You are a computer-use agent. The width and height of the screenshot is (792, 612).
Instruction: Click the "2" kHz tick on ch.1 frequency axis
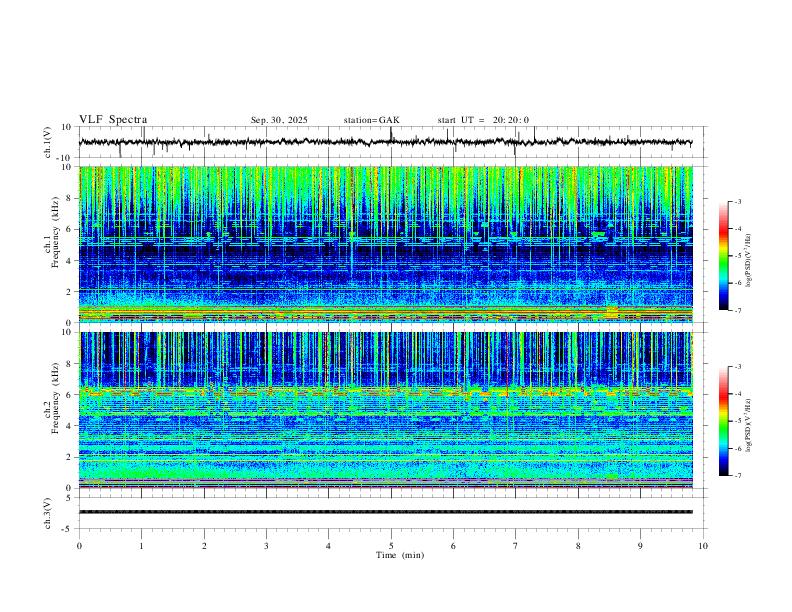tap(70, 292)
